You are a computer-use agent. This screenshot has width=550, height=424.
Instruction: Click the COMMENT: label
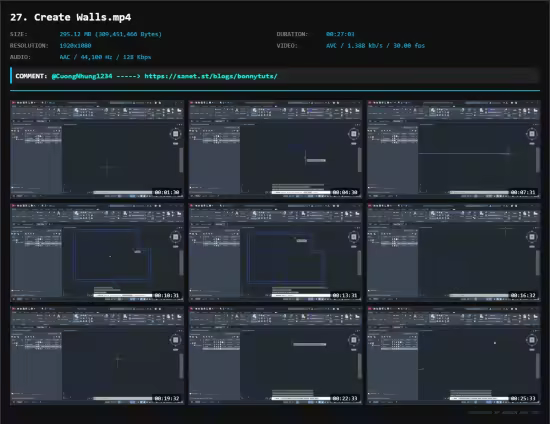coord(31,76)
